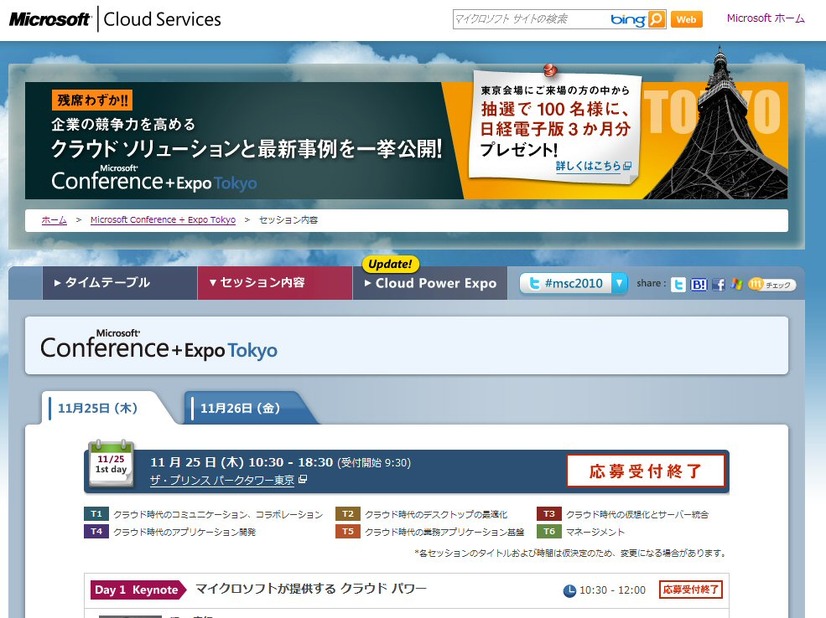This screenshot has height=618, width=826.
Task: Click the Web search button
Action: pyautogui.click(x=686, y=19)
